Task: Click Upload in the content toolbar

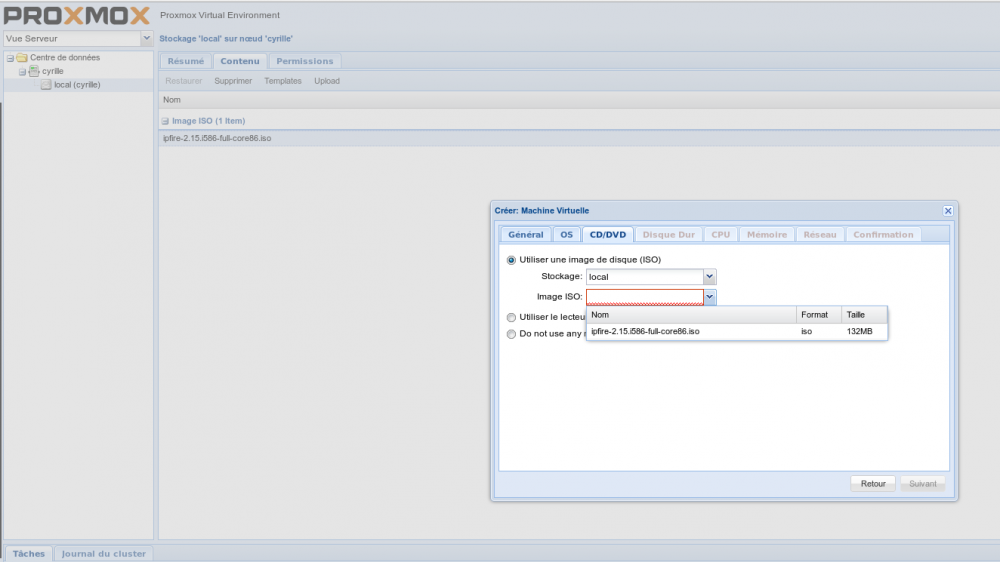Action: [327, 81]
